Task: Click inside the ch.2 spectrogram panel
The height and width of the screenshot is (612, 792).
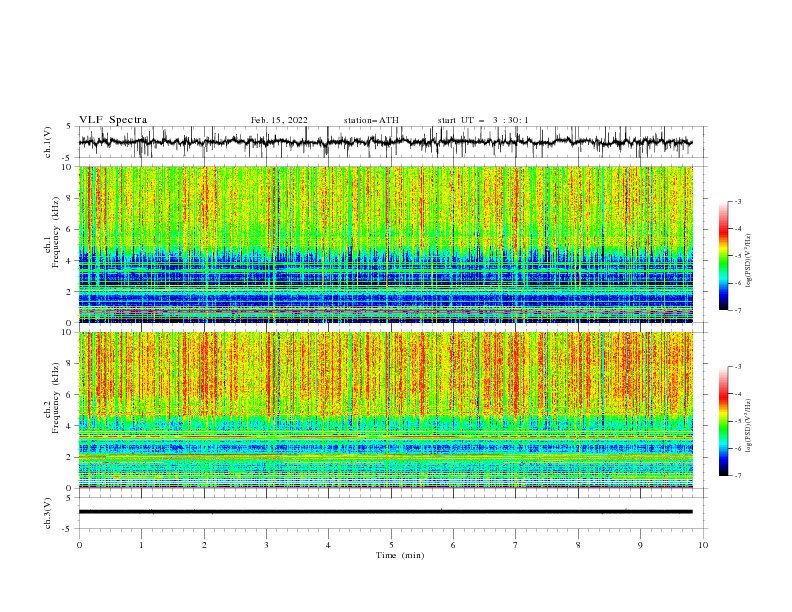Action: [x=385, y=410]
